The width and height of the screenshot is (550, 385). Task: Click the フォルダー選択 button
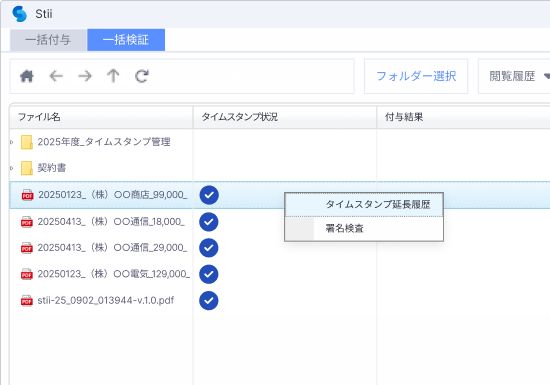(416, 76)
